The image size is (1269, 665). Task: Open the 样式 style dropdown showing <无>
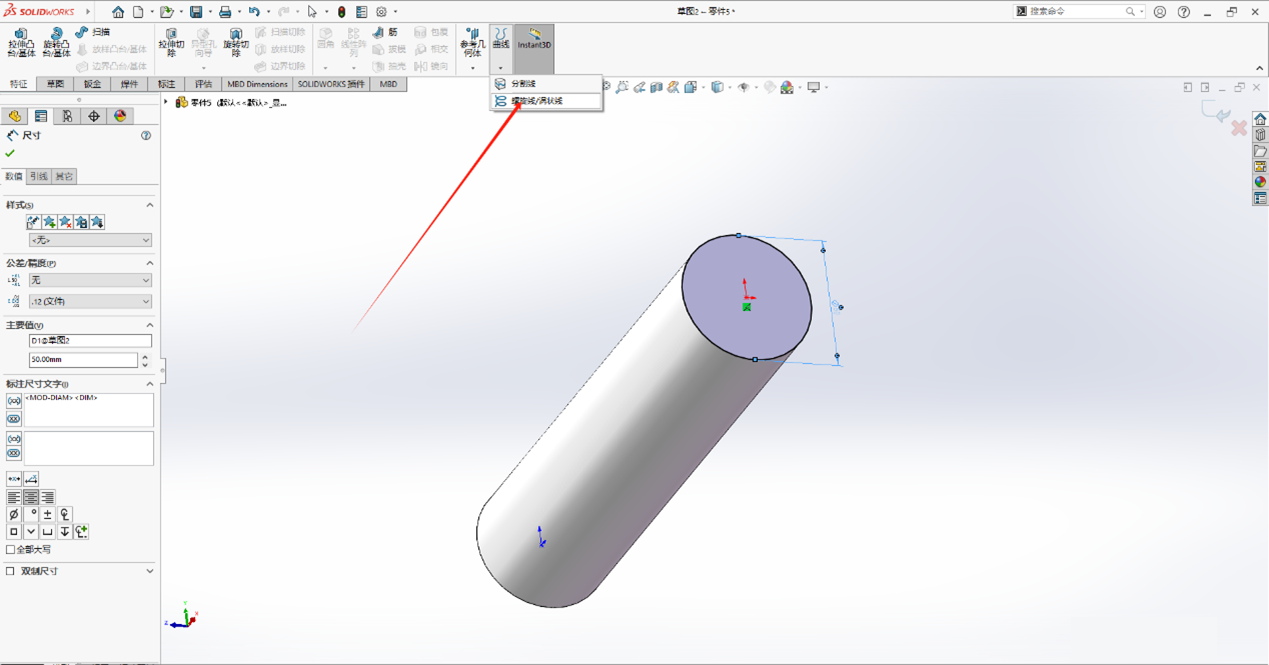click(90, 240)
